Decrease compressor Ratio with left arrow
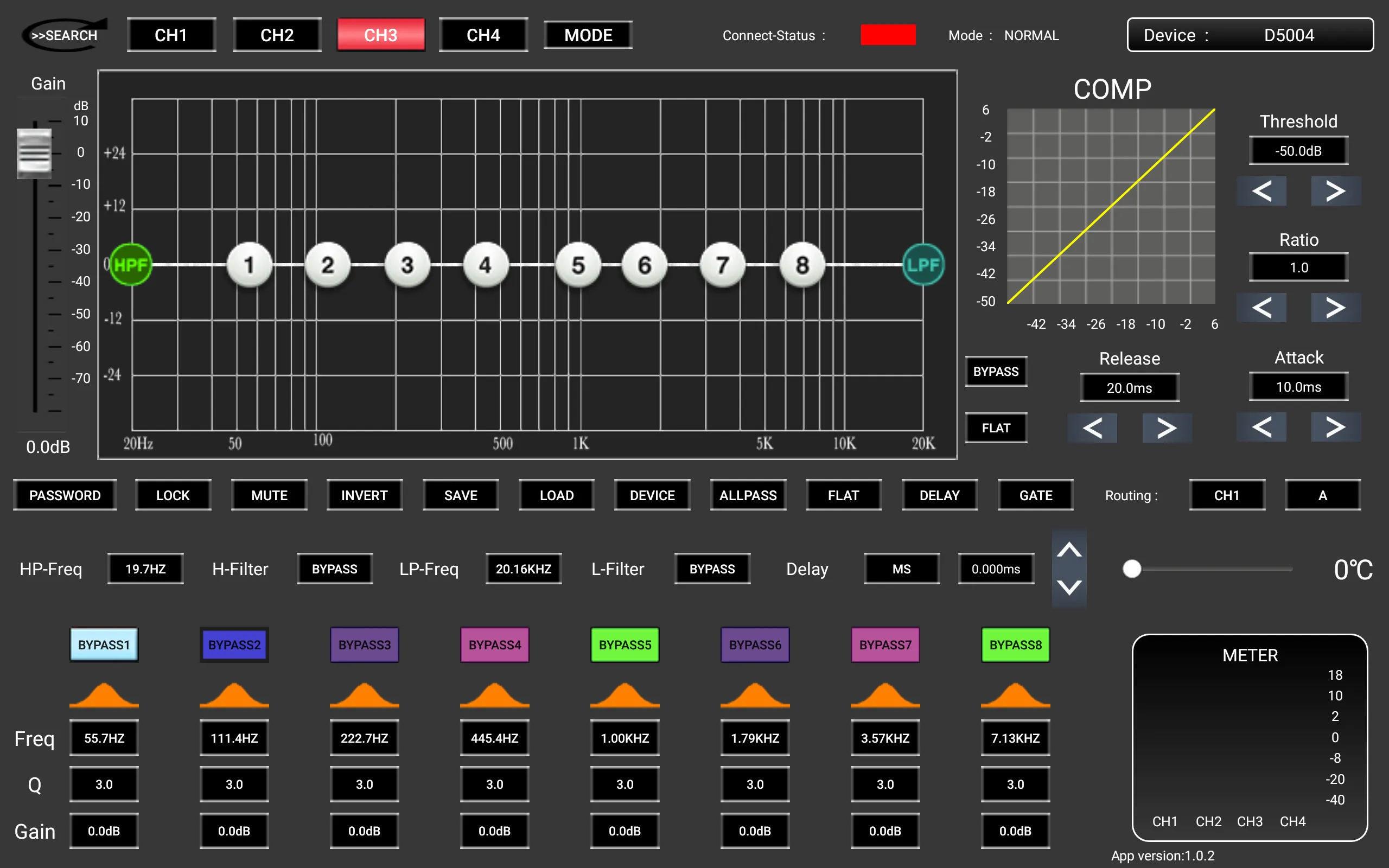The image size is (1389, 868). click(1261, 308)
